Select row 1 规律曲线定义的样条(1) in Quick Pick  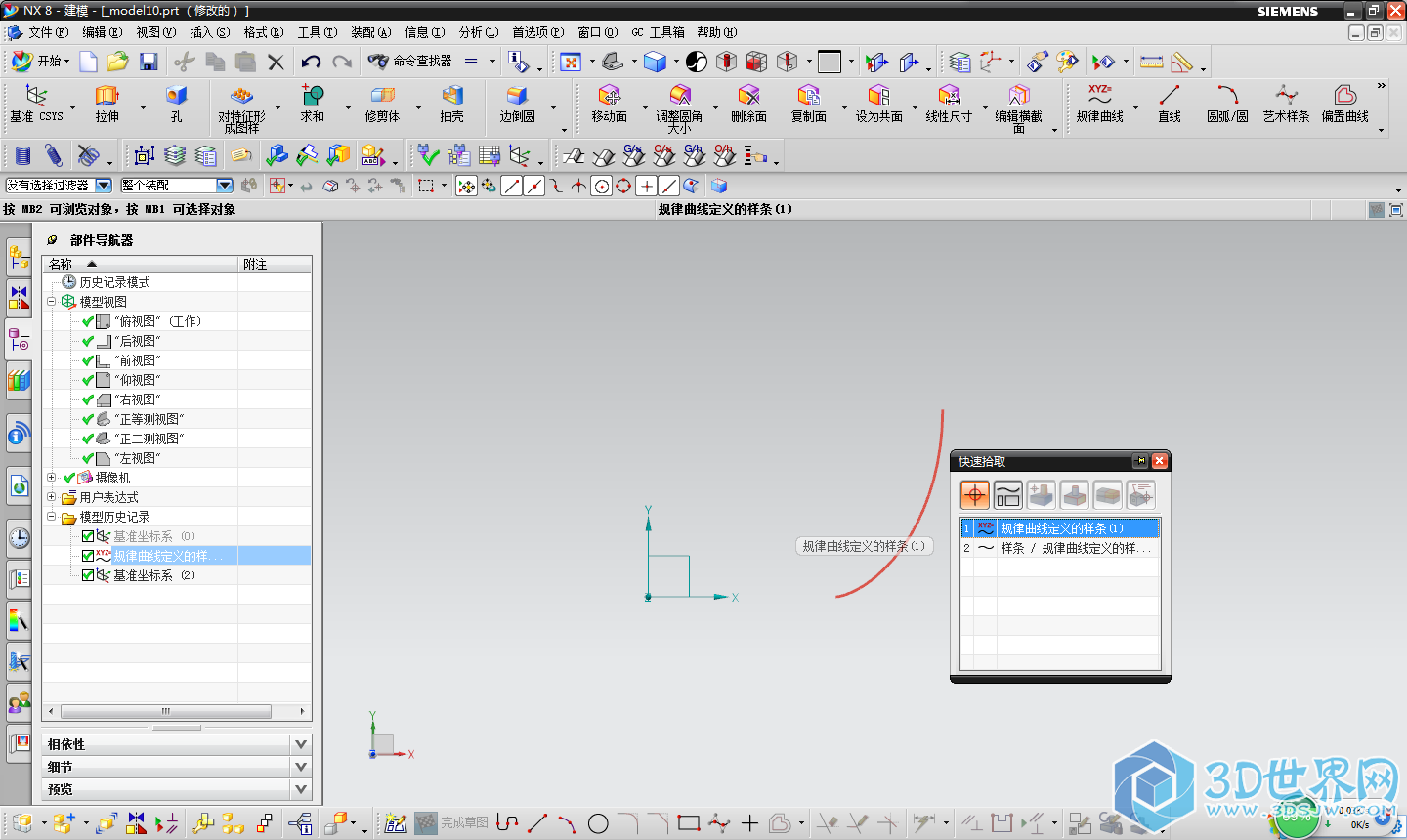pos(1060,528)
